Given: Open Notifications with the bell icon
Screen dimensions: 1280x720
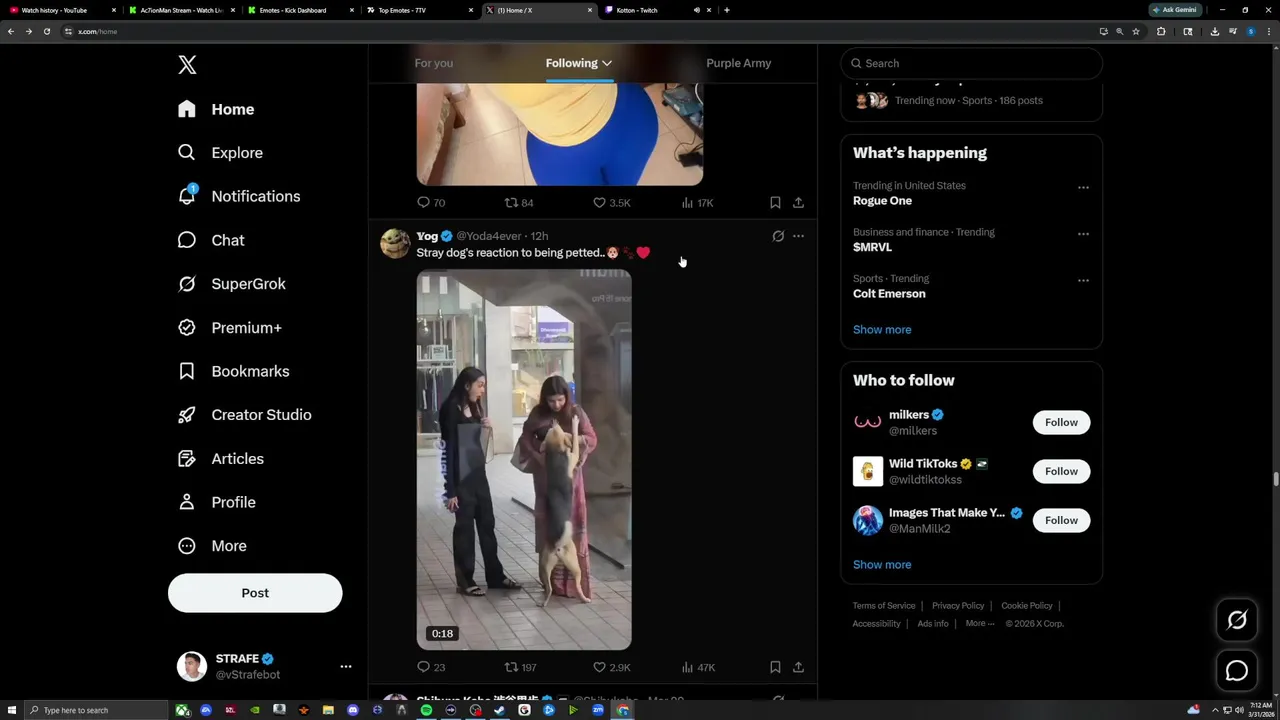Looking at the screenshot, I should point(187,196).
